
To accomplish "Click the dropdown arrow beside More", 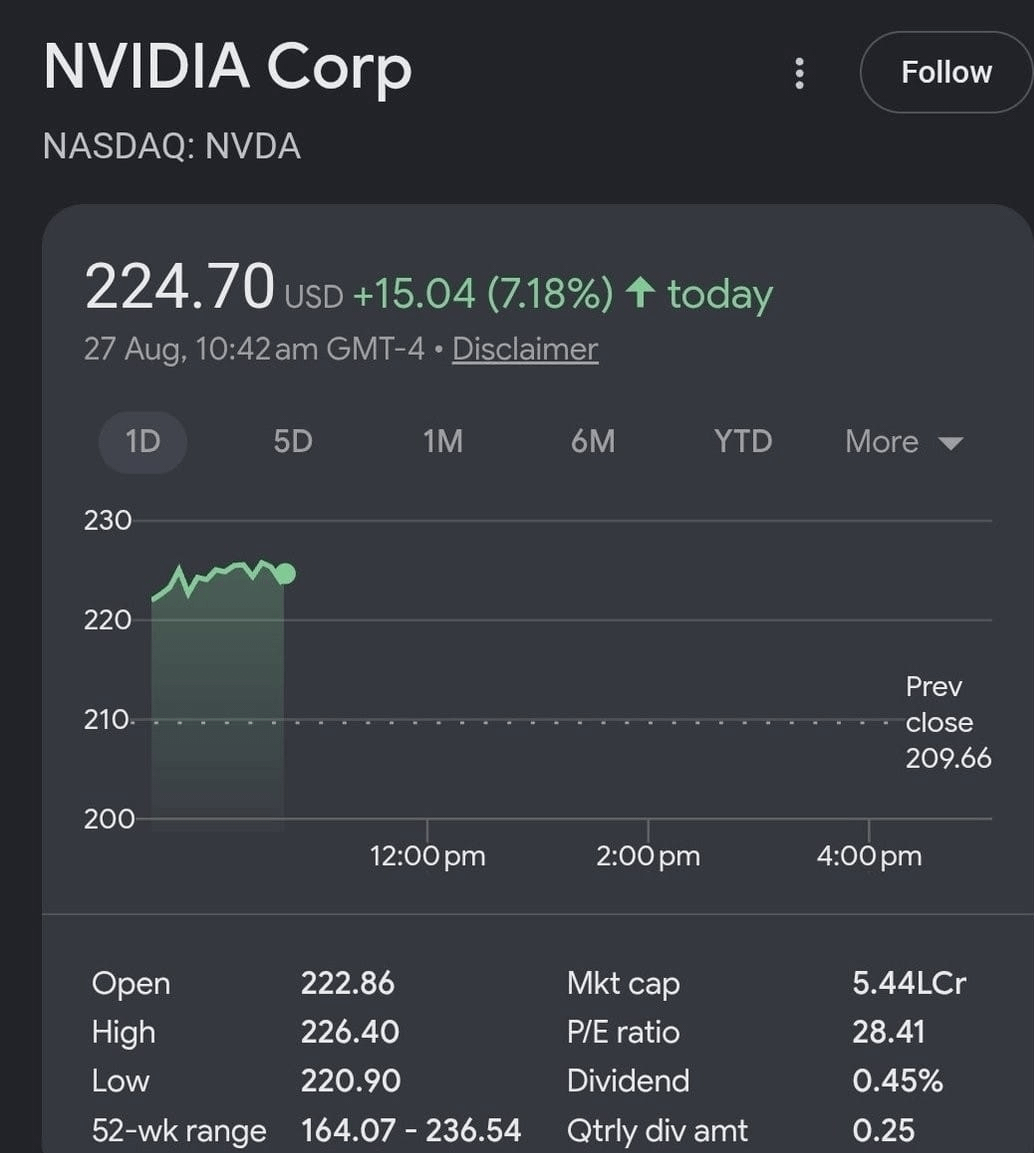I will click(951, 443).
